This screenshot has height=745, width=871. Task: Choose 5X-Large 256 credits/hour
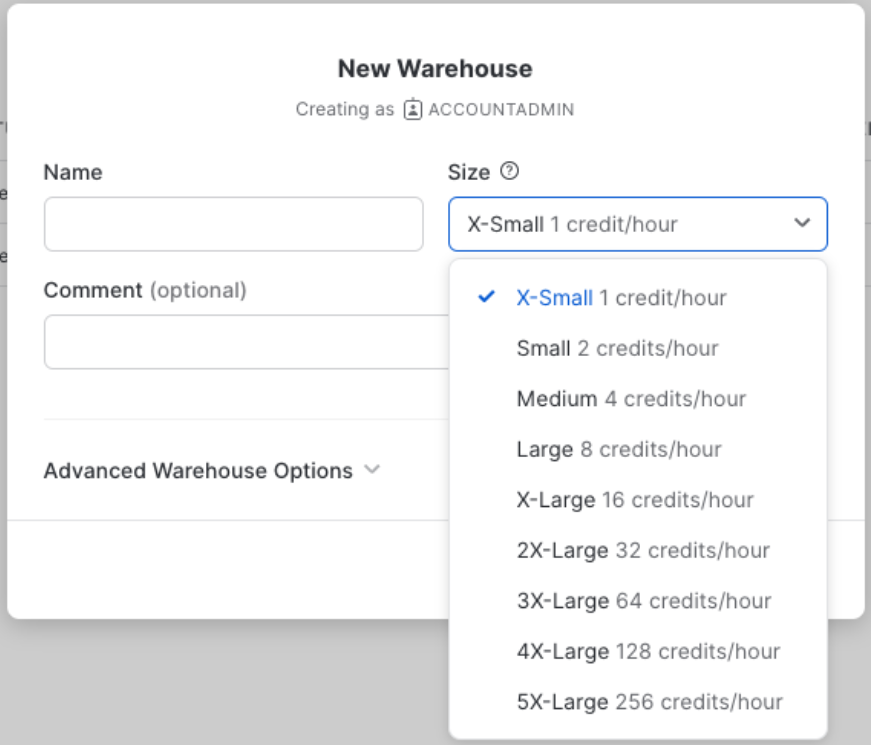pyautogui.click(x=649, y=702)
